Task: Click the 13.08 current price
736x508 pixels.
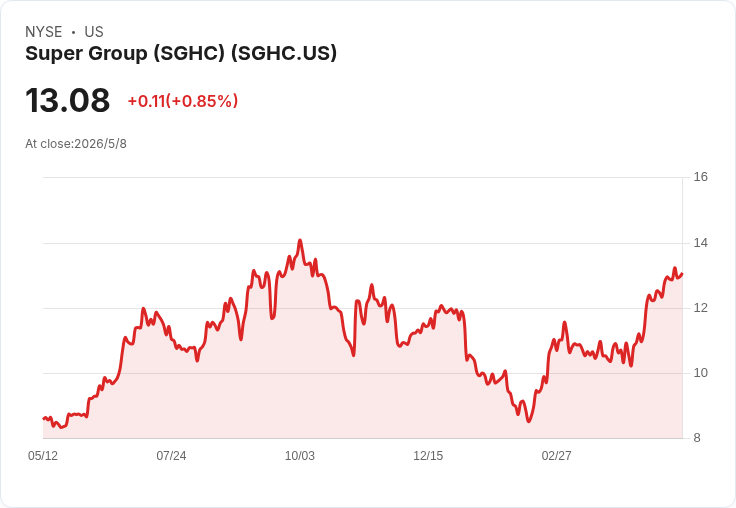Action: click(68, 100)
